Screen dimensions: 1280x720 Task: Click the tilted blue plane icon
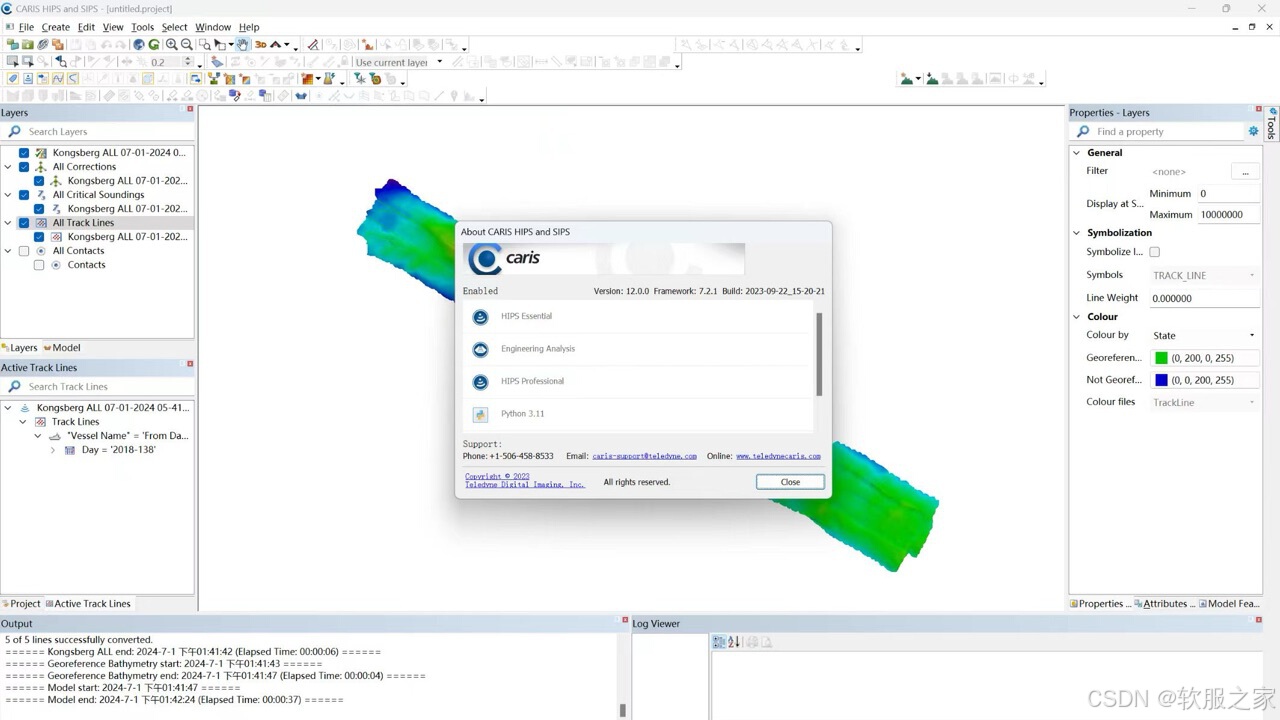217,62
